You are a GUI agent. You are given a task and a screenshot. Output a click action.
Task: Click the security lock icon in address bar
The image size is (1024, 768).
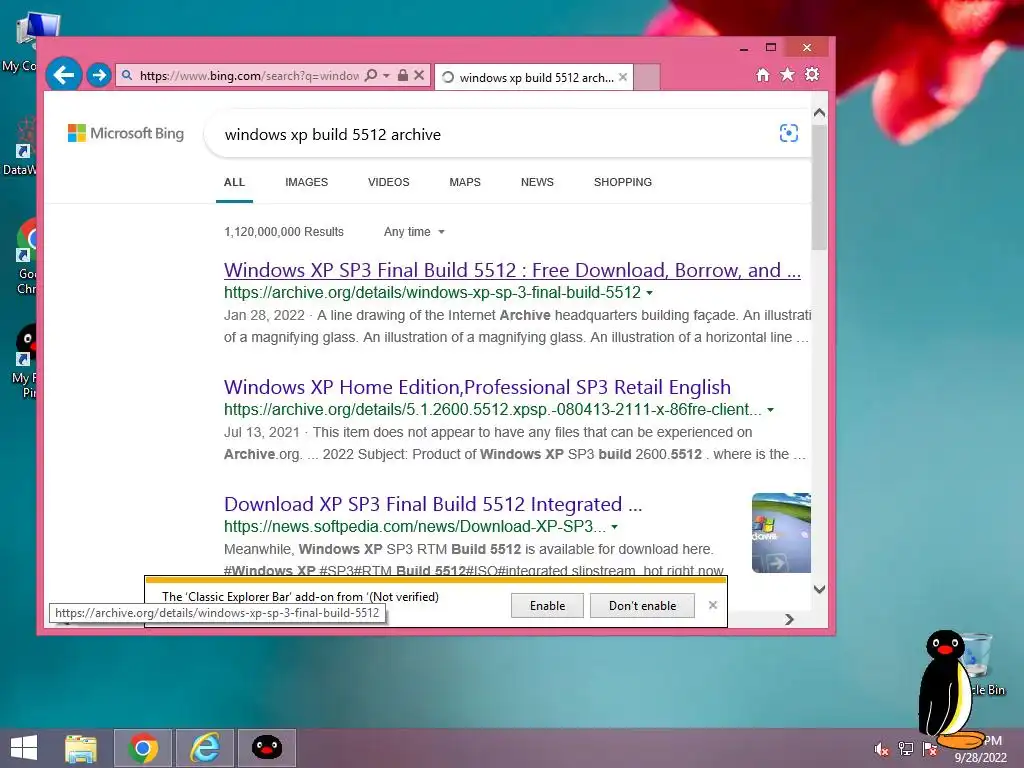403,75
